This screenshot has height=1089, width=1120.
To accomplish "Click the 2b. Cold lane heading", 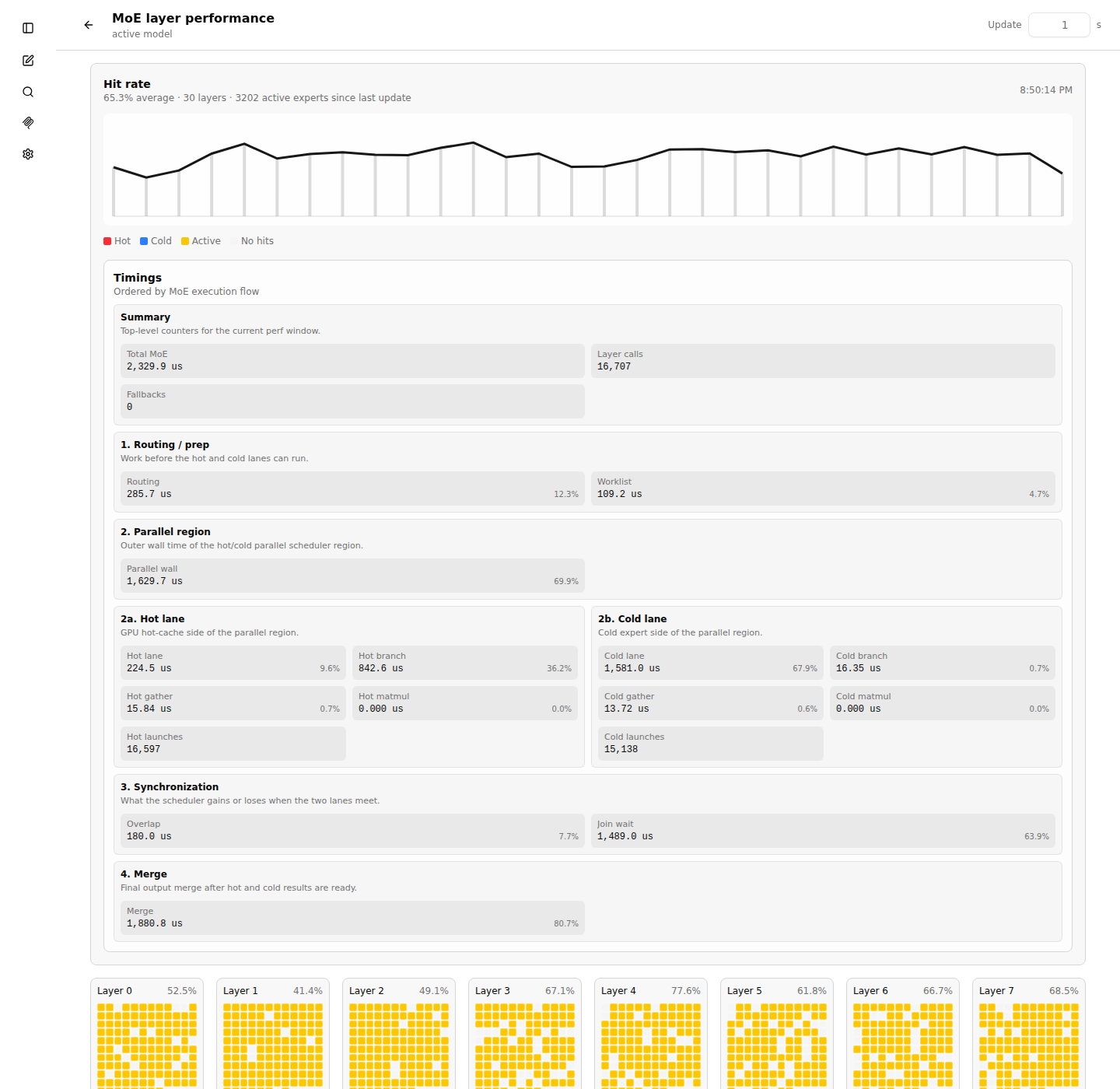I will [632, 619].
